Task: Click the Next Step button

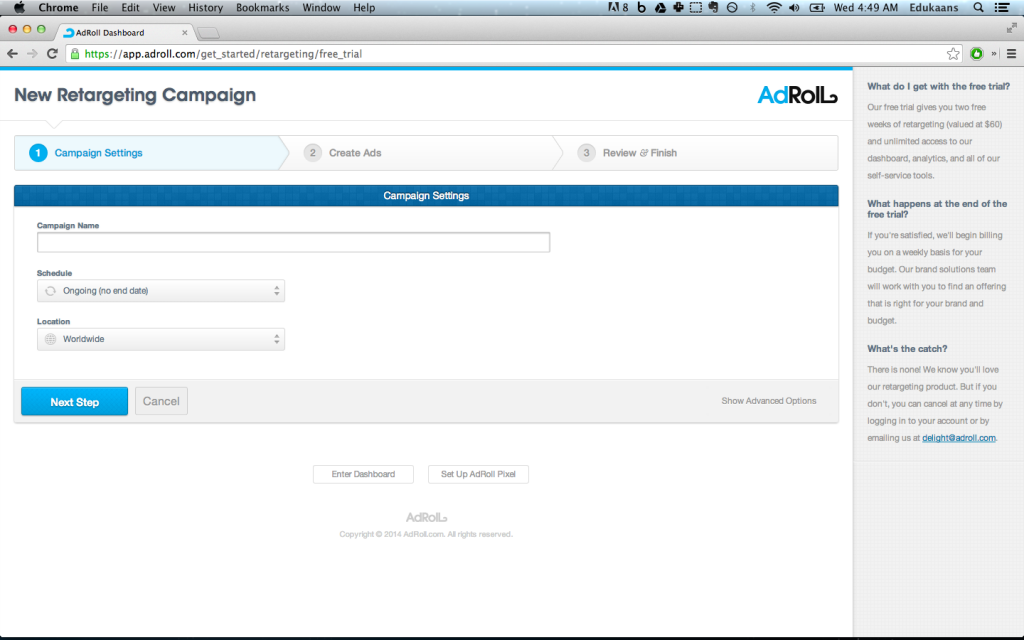Action: coord(74,402)
